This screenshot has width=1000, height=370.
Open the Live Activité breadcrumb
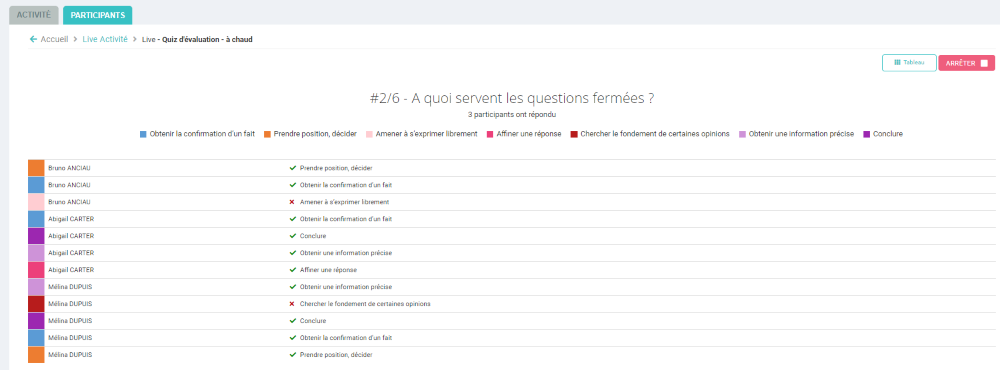click(x=105, y=40)
